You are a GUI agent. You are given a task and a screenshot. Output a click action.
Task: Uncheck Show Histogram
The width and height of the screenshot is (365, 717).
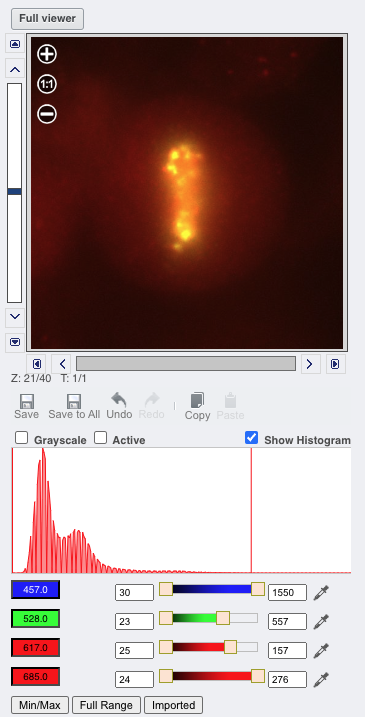(252, 438)
